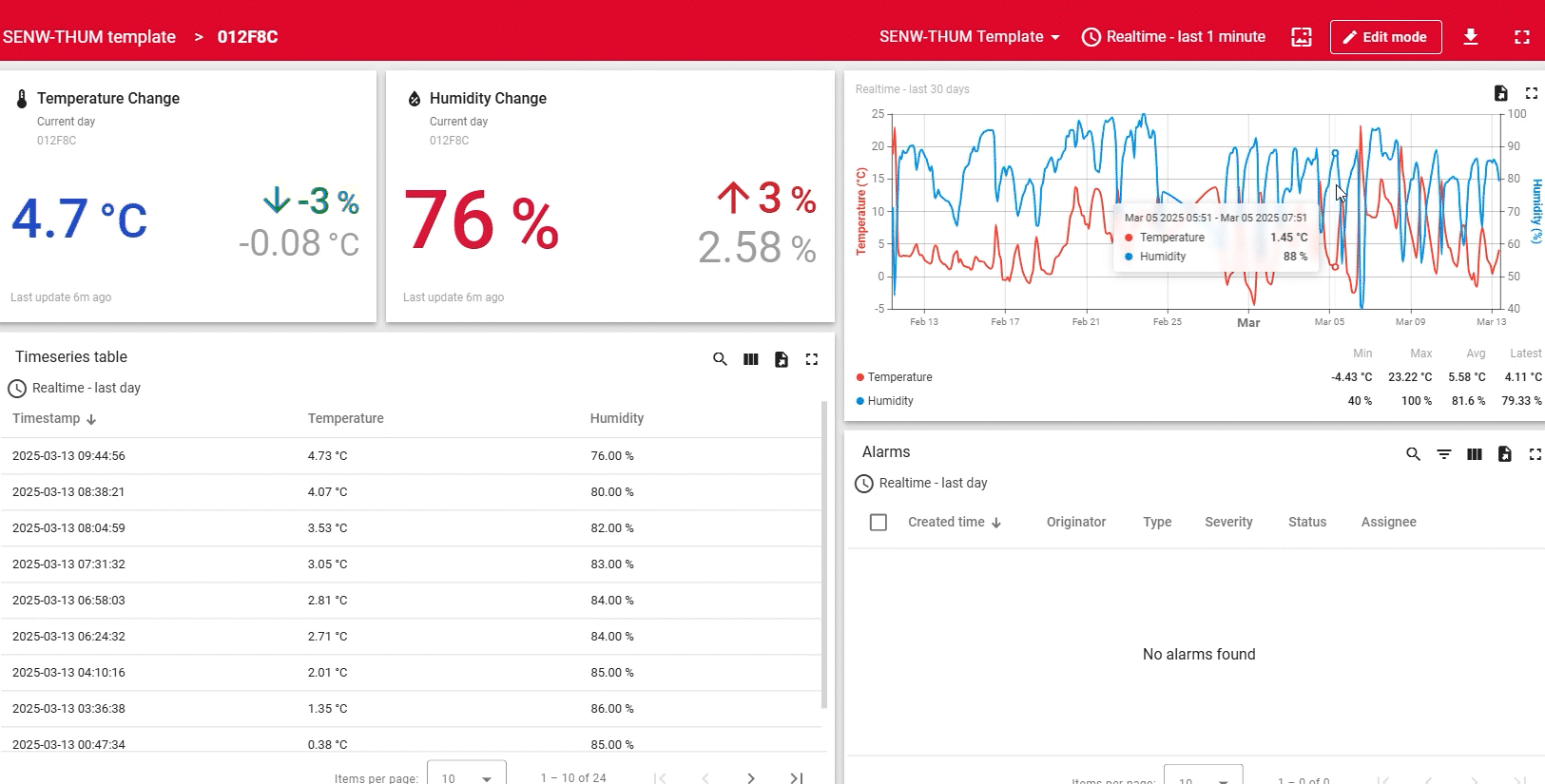Click the SENW-THUM template breadcrumb link
This screenshot has height=784, width=1545.
pyautogui.click(x=89, y=37)
